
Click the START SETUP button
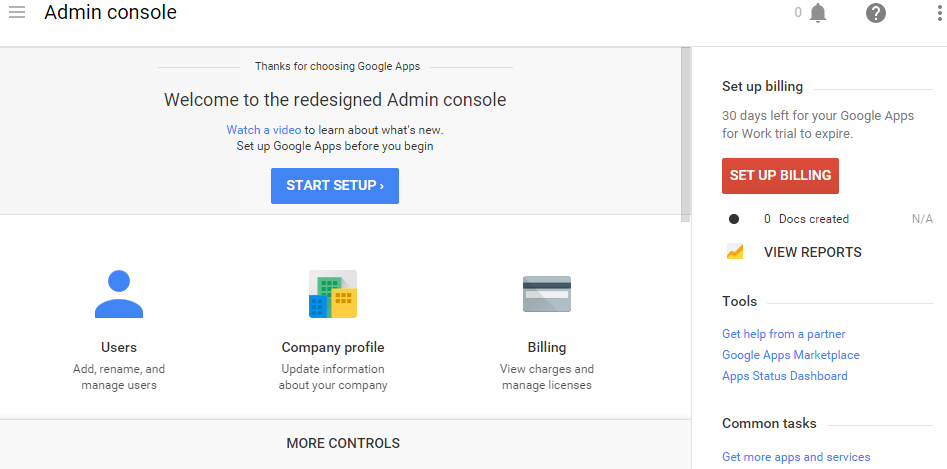tap(335, 186)
